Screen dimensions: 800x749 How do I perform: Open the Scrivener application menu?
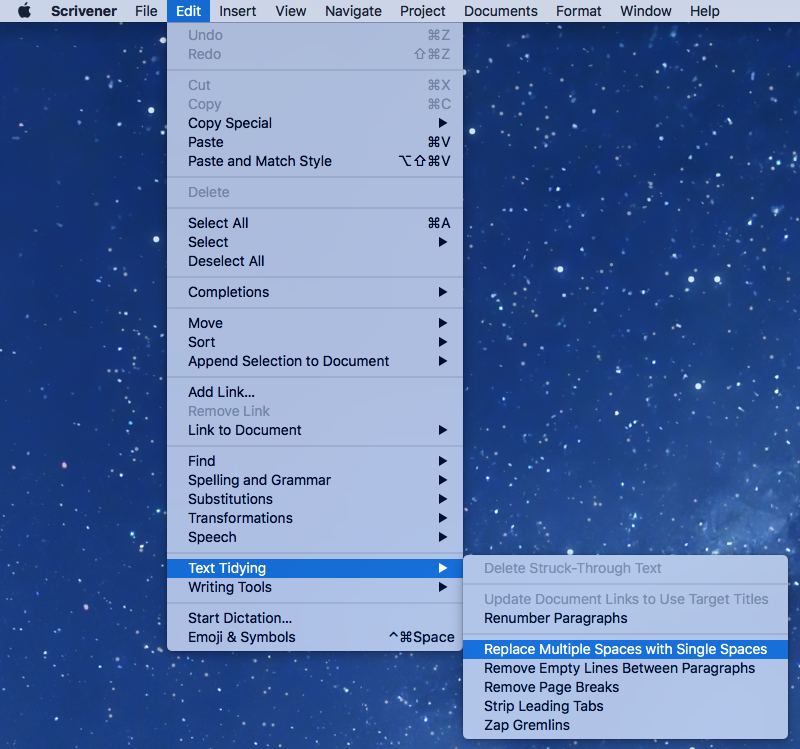84,11
